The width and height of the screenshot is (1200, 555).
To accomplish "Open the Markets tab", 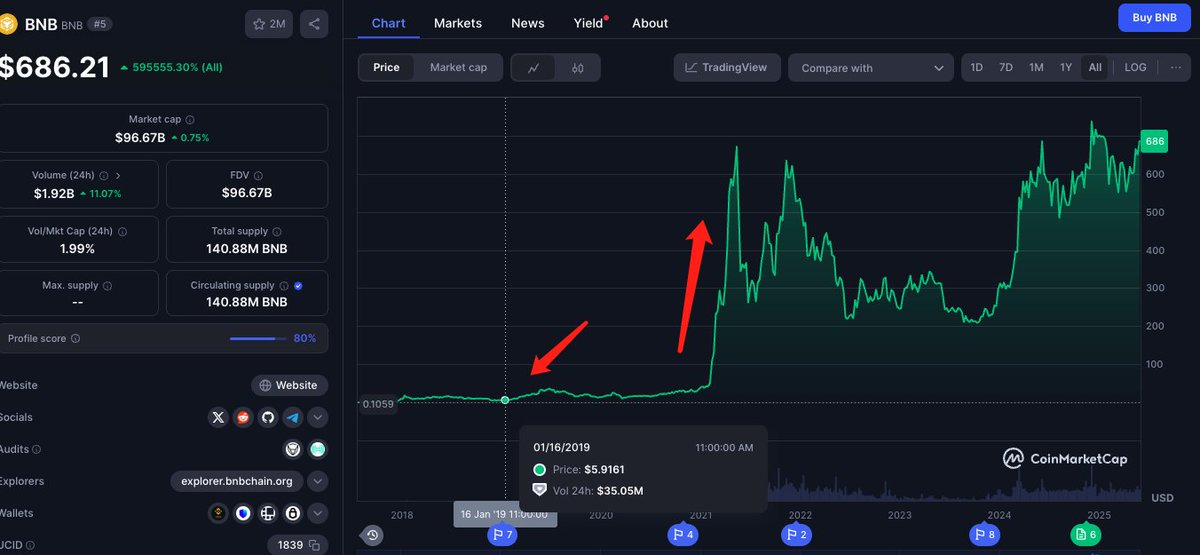I will click(x=458, y=23).
